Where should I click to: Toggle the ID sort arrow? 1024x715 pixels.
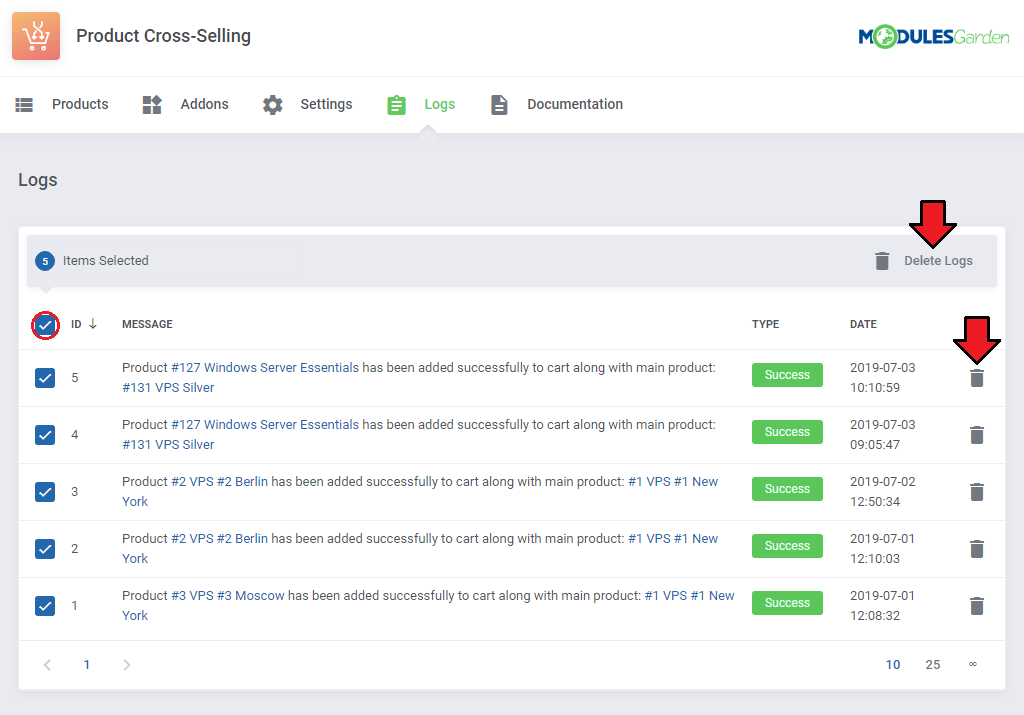[93, 324]
